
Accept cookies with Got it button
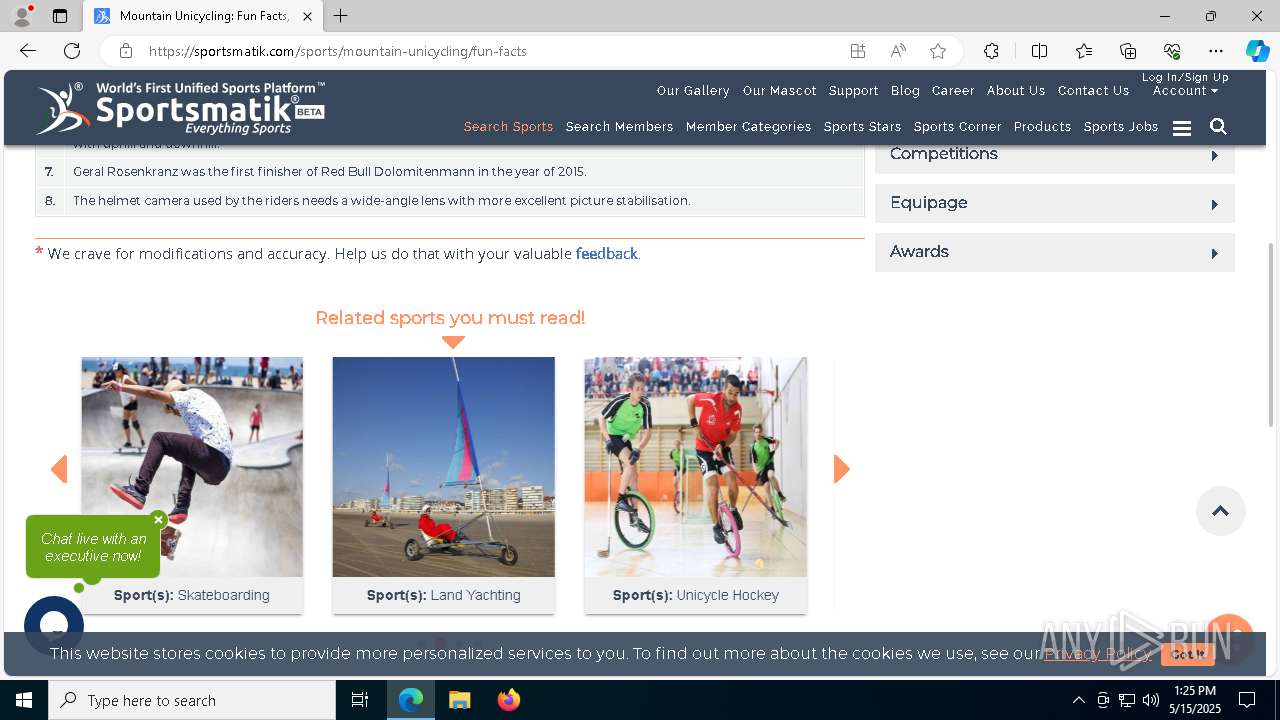point(1188,654)
